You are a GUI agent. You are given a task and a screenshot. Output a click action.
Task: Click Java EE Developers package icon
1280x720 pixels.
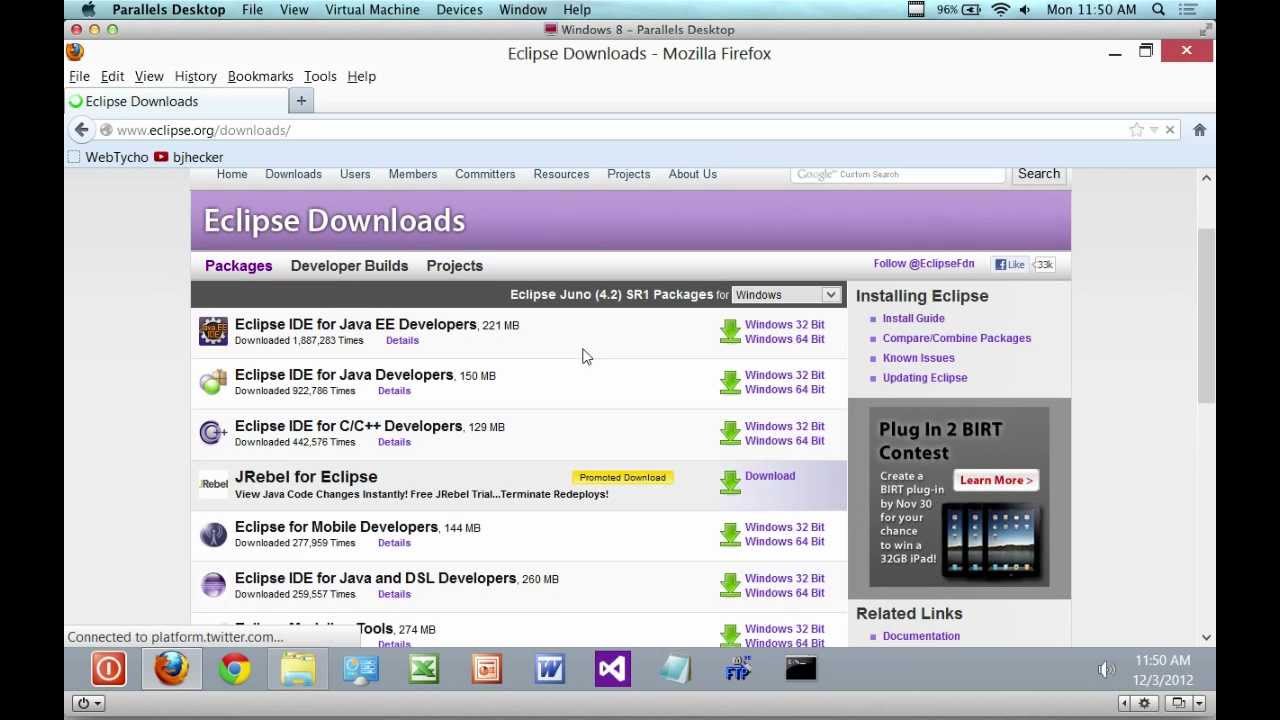[x=213, y=332]
